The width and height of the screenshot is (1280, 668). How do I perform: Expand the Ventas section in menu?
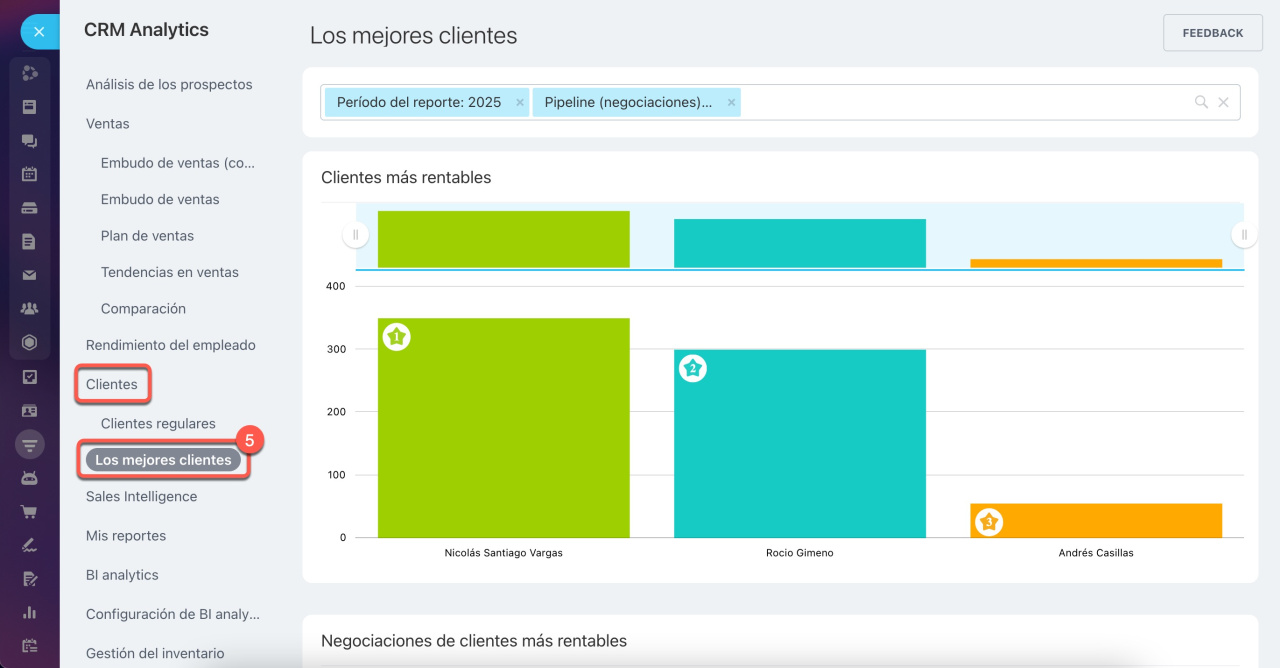point(108,124)
